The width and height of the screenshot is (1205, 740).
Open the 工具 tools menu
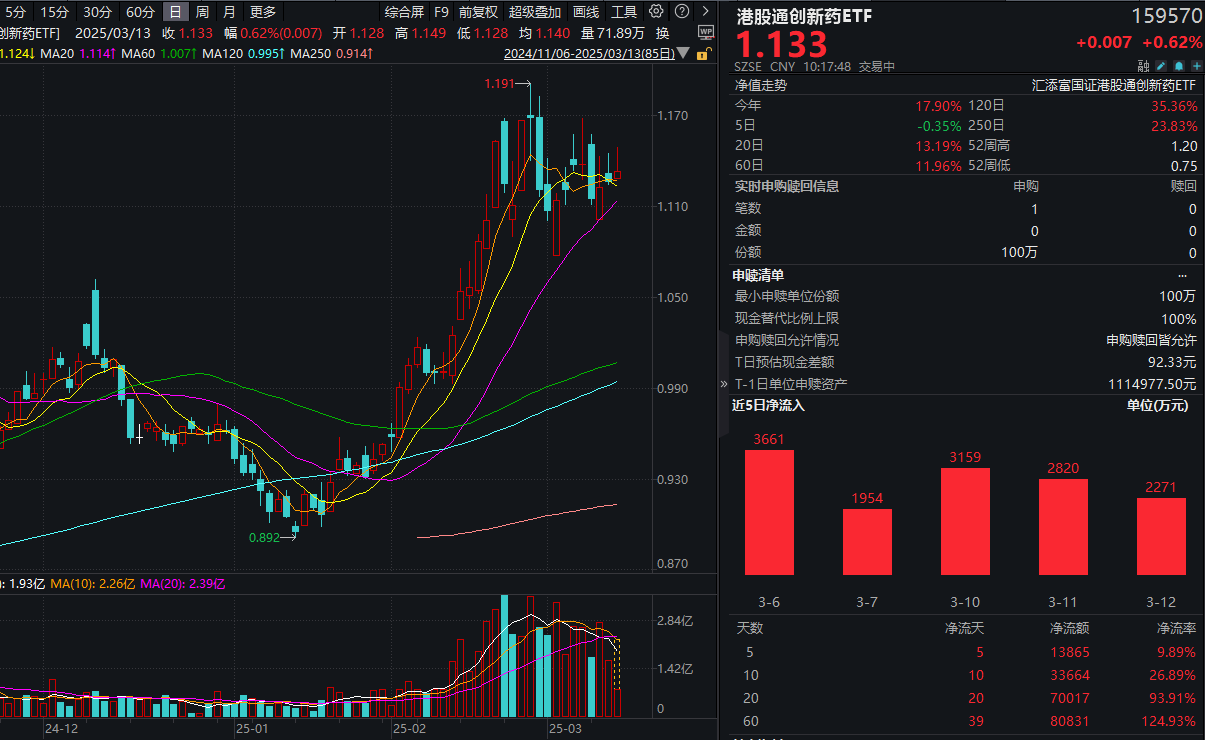624,12
